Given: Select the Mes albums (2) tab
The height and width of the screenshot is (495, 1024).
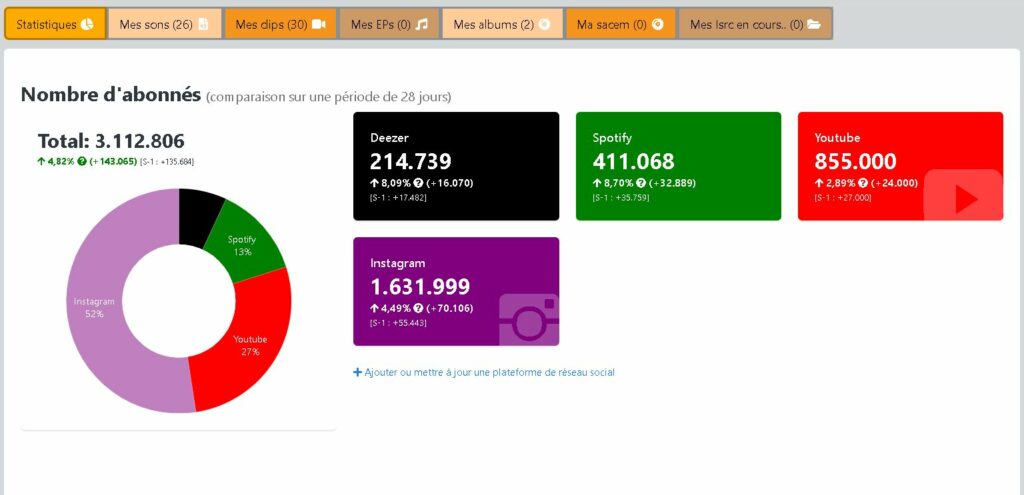Looking at the screenshot, I should [502, 24].
